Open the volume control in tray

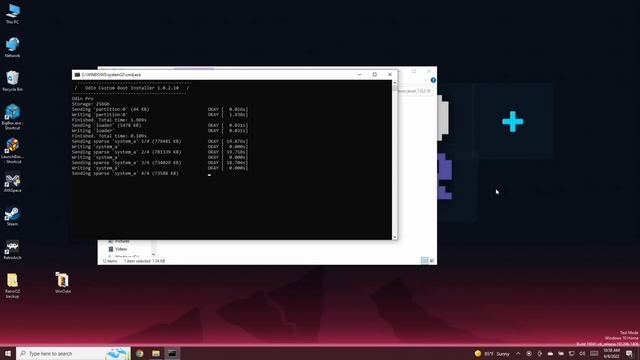(x=582, y=353)
